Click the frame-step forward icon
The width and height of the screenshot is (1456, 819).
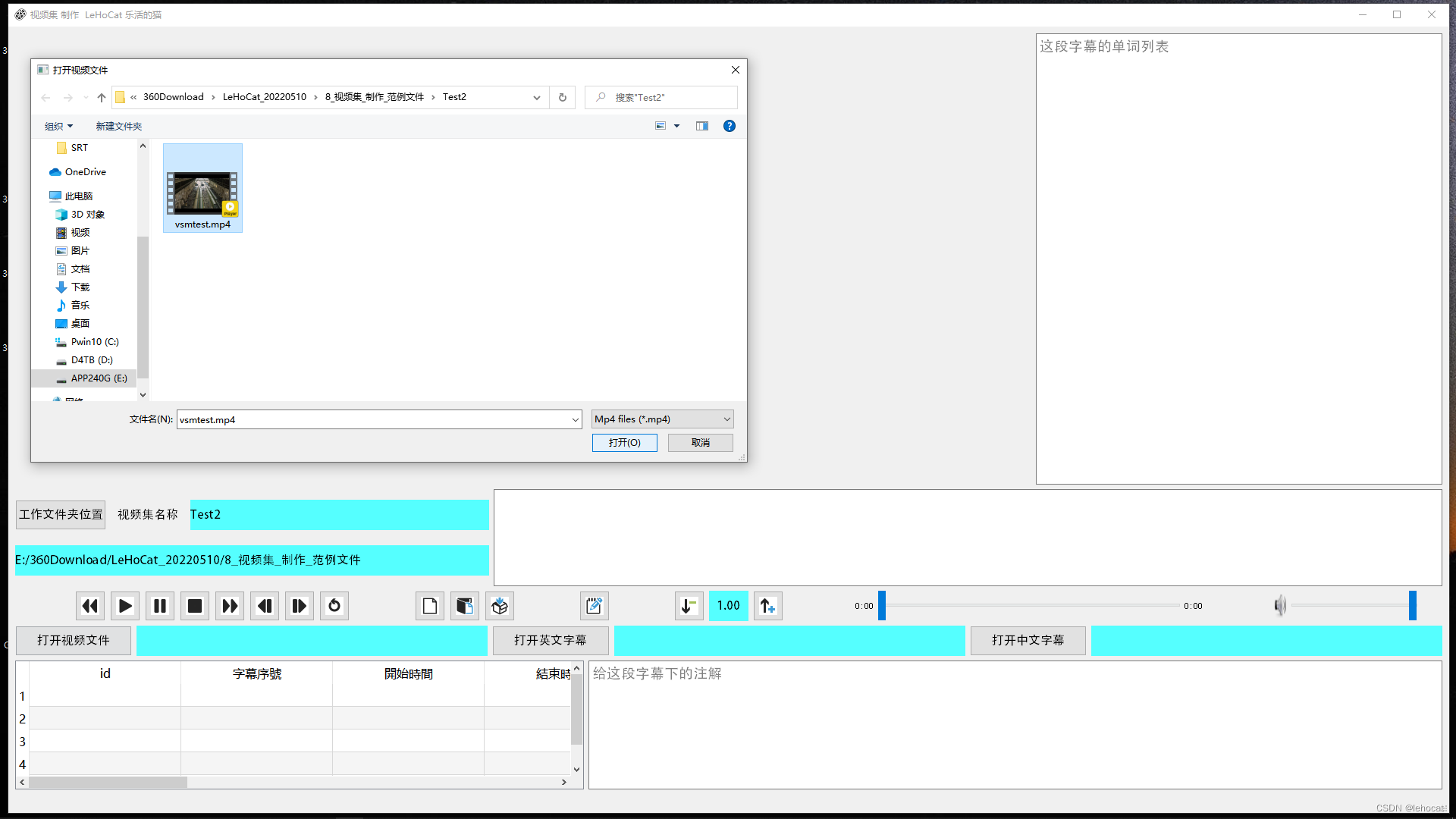point(298,605)
